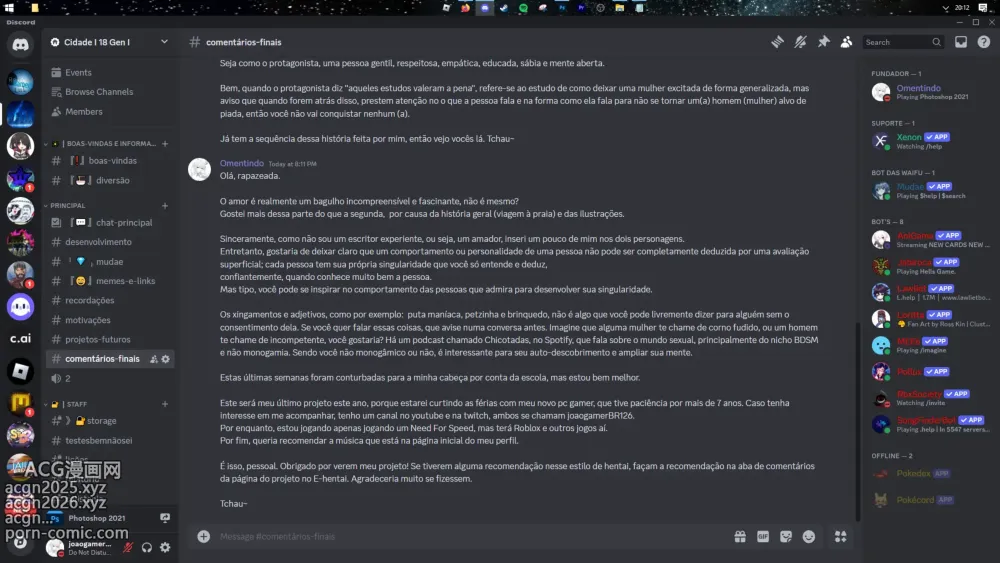Collapse the PRINCIPAL channel category
1000x563 pixels.
click(68, 205)
